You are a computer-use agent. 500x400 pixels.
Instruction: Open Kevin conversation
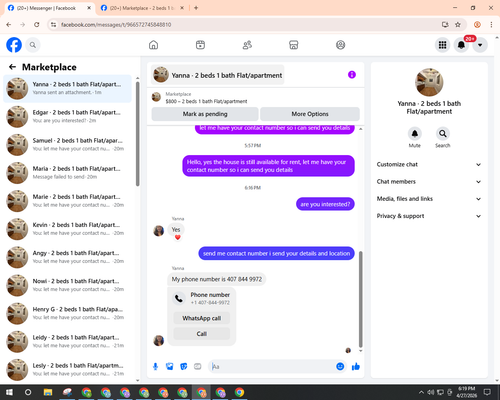(x=67, y=229)
